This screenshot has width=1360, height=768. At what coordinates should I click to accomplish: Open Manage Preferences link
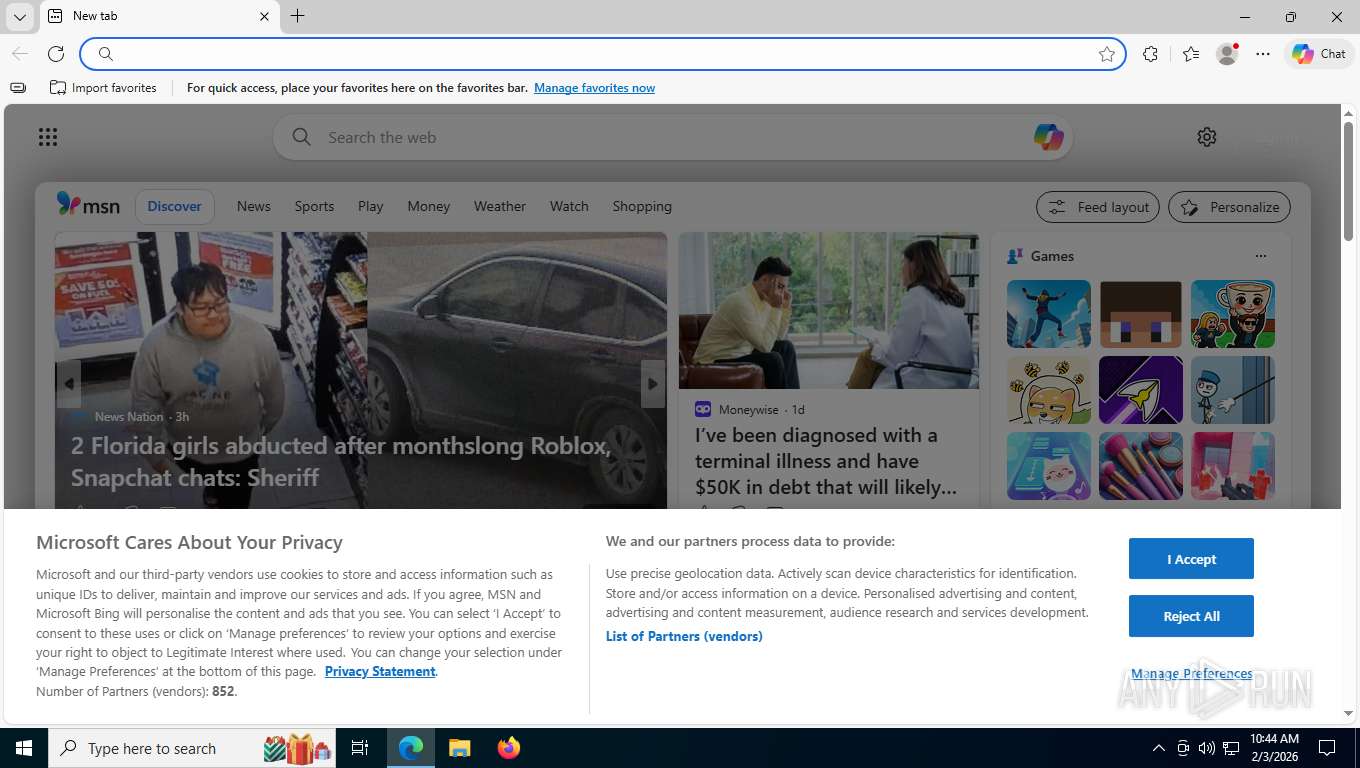pyautogui.click(x=1191, y=674)
